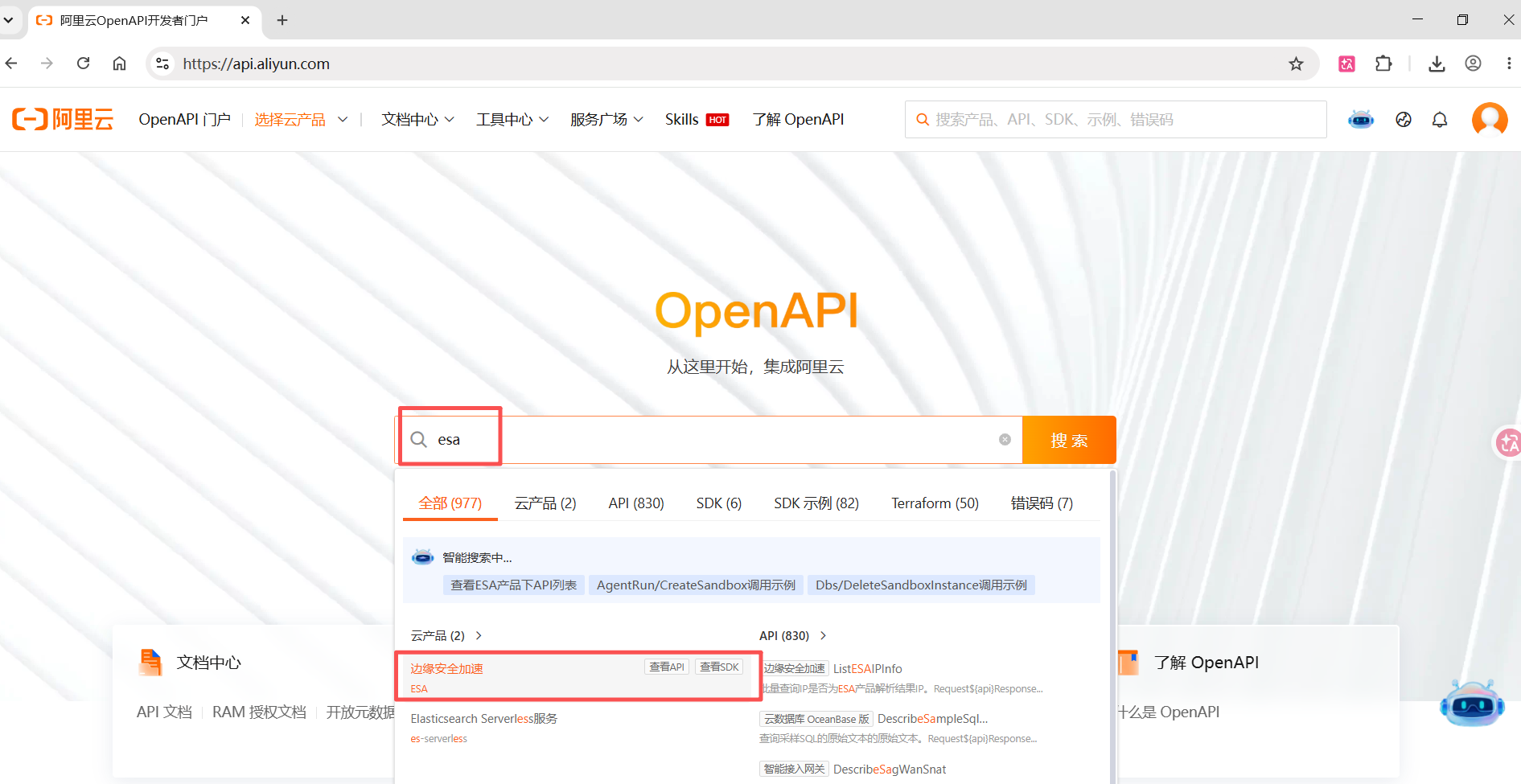
Task: Open the browser extensions puzzle icon
Action: pos(1383,64)
